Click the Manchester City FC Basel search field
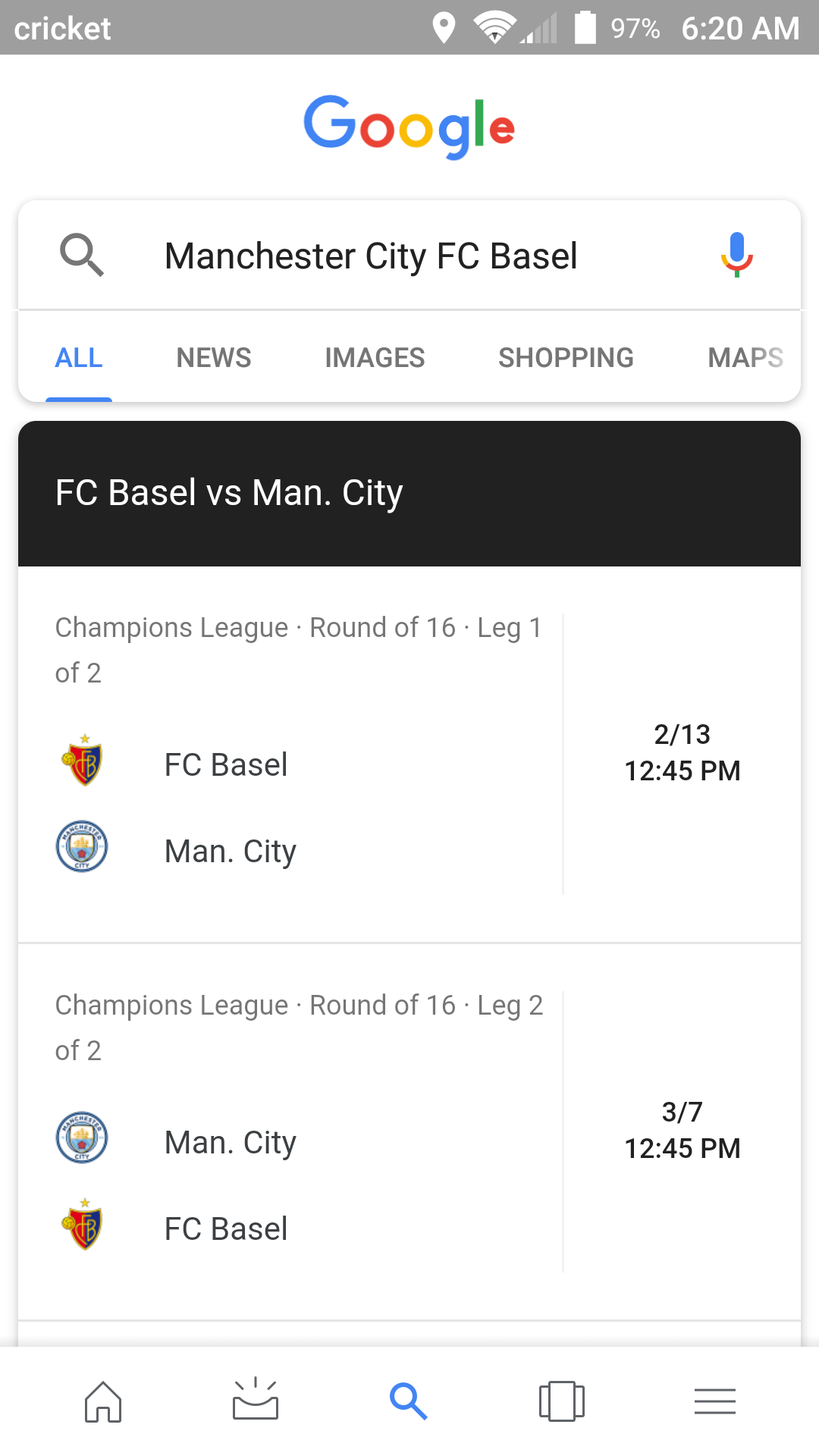The height and width of the screenshot is (1456, 819). (x=409, y=256)
